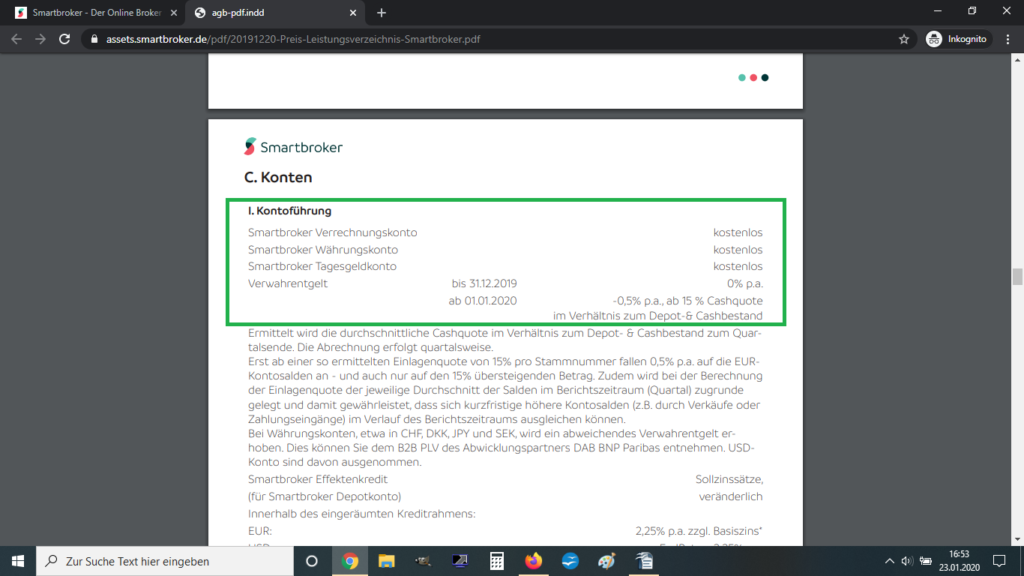Image resolution: width=1024 pixels, height=576 pixels.
Task: Switch to the Smartbroker - Der Online Broker tab
Action: coord(95,13)
